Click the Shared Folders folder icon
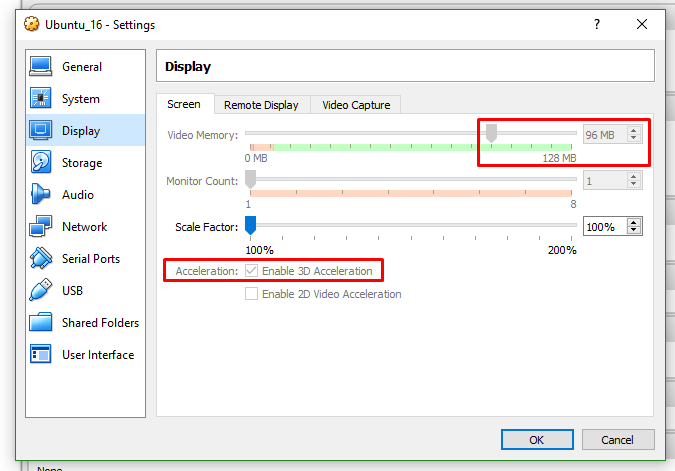Screen dimensions: 675x471 [x=41, y=322]
